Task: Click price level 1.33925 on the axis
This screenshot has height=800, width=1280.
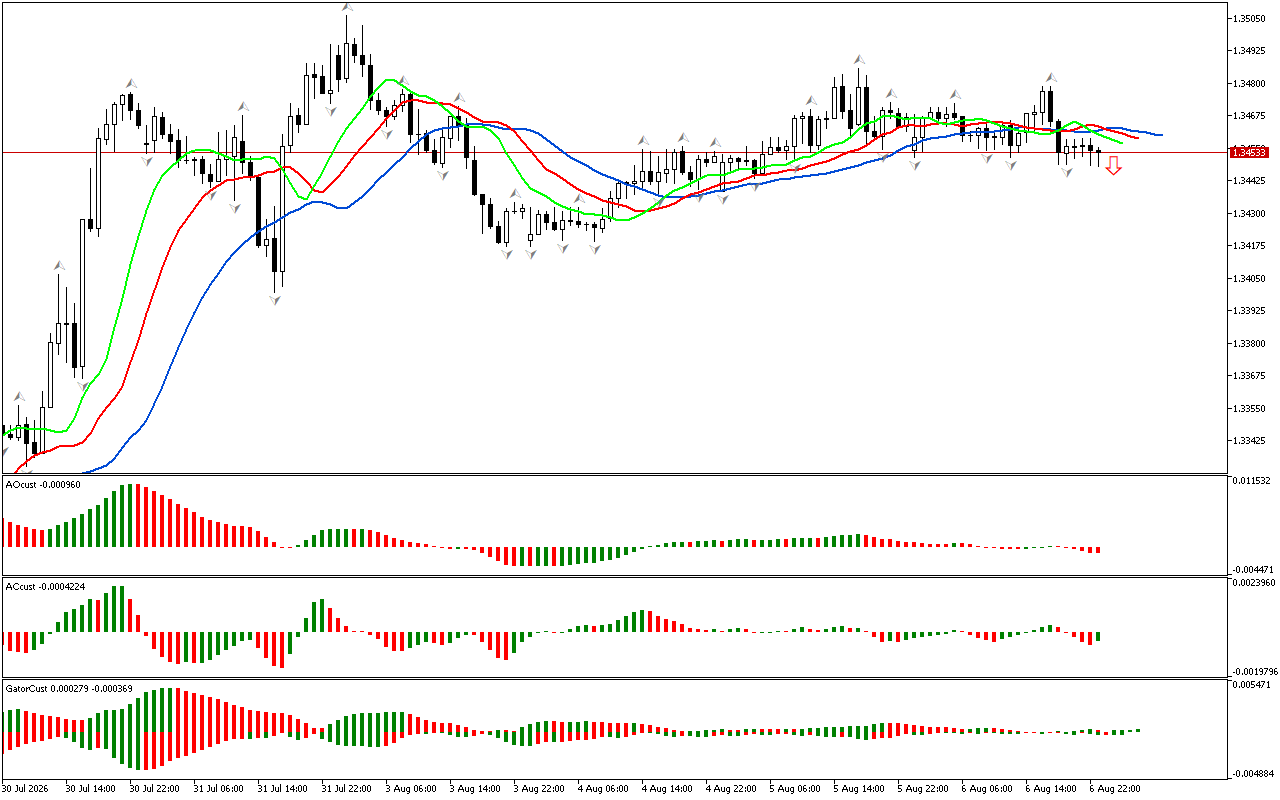Action: [x=1250, y=311]
